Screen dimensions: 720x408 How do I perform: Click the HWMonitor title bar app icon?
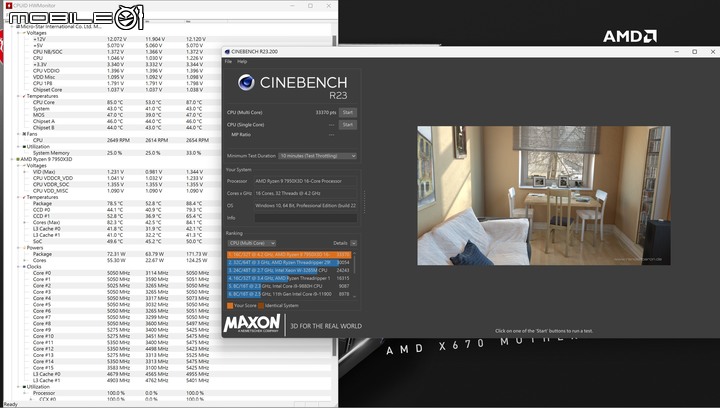click(x=8, y=6)
